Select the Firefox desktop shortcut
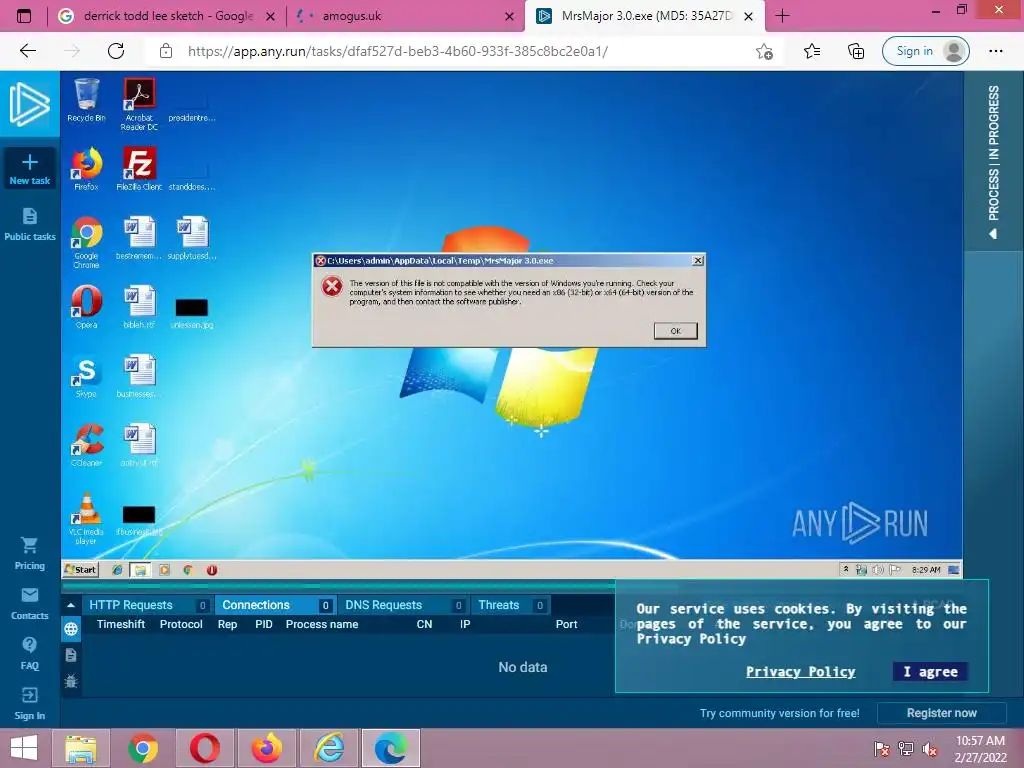This screenshot has width=1024, height=768. [x=86, y=168]
